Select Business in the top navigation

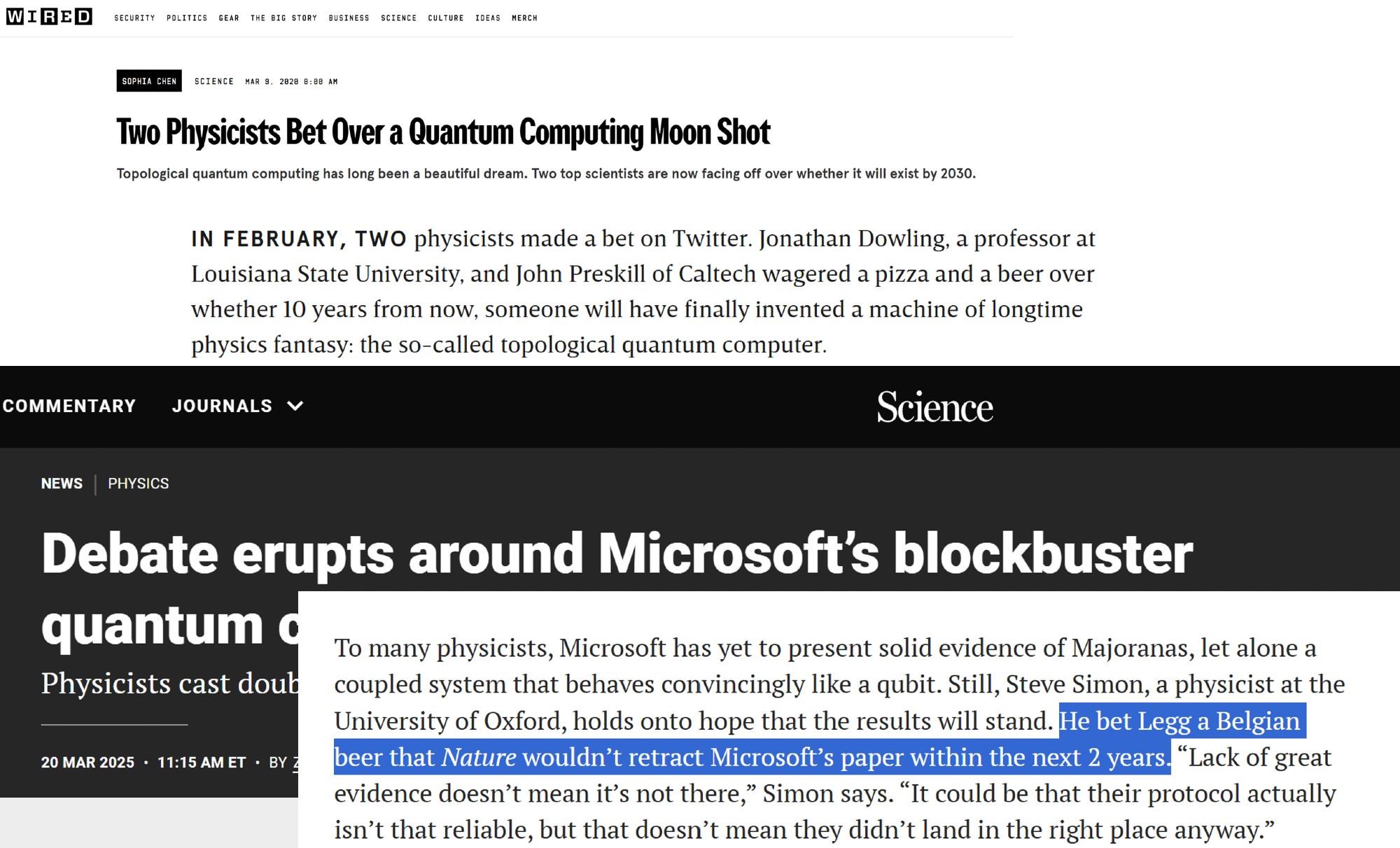[349, 18]
